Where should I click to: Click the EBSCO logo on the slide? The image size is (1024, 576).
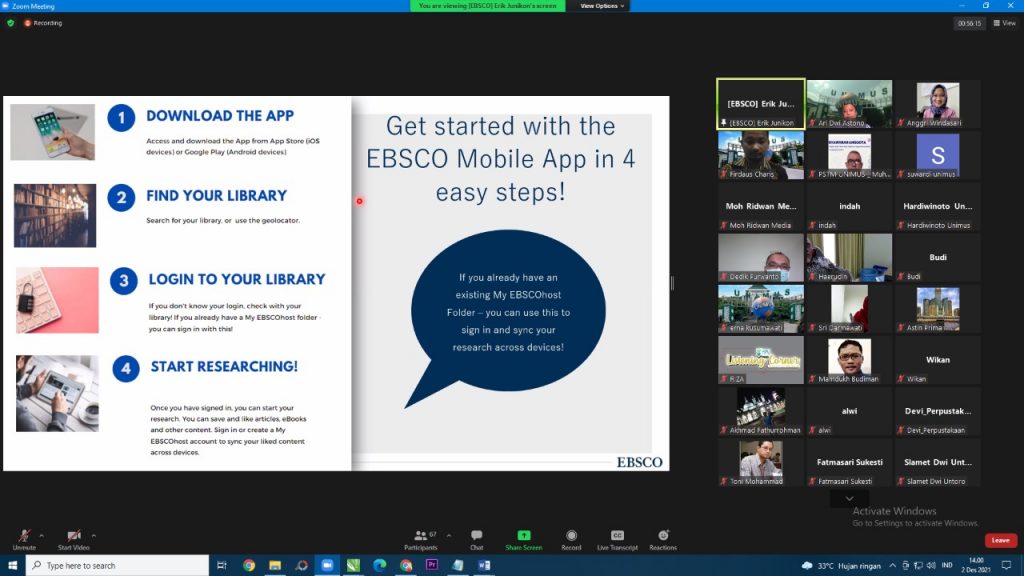point(639,462)
